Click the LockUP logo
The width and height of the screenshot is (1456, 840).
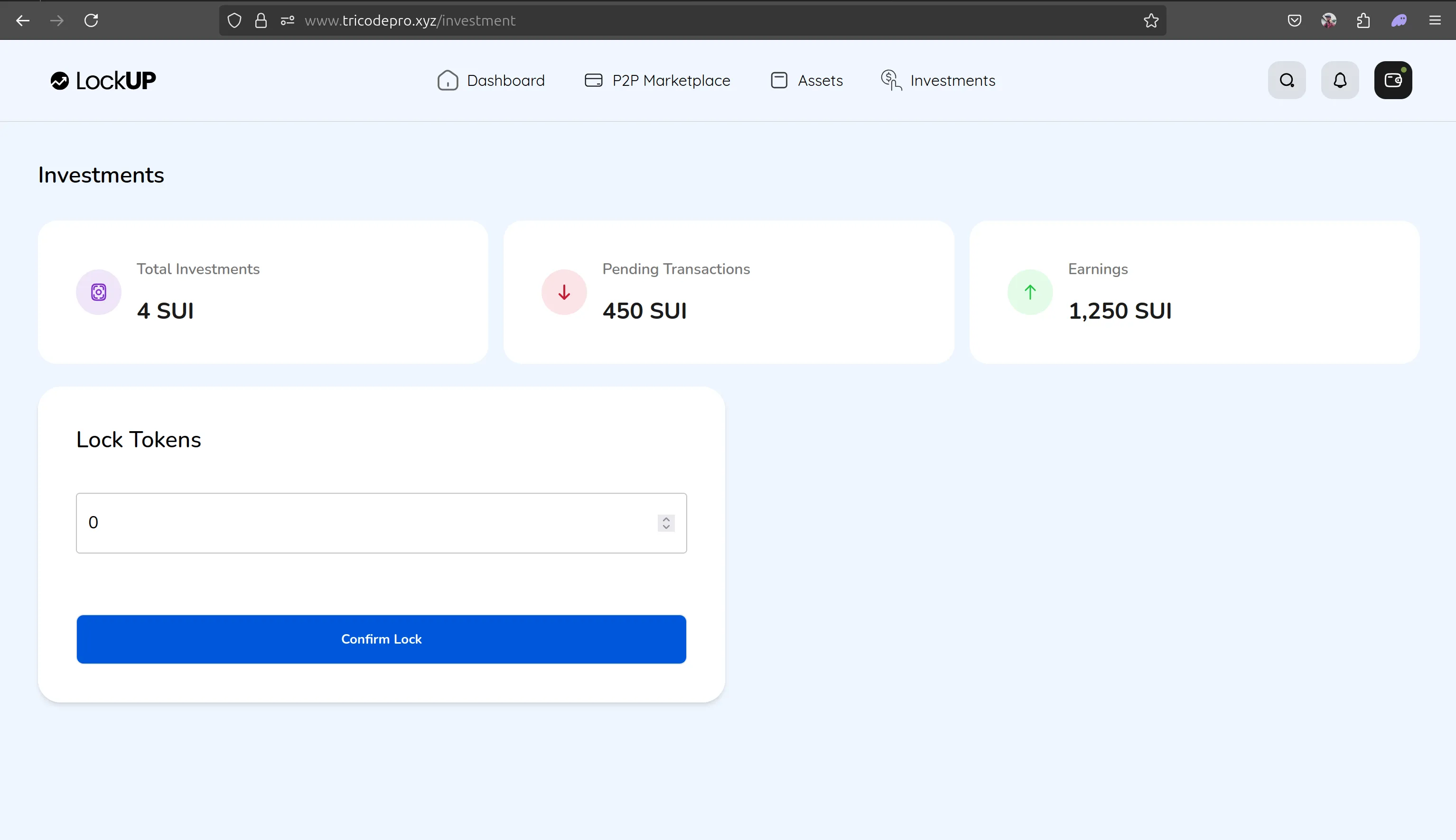[x=102, y=80]
